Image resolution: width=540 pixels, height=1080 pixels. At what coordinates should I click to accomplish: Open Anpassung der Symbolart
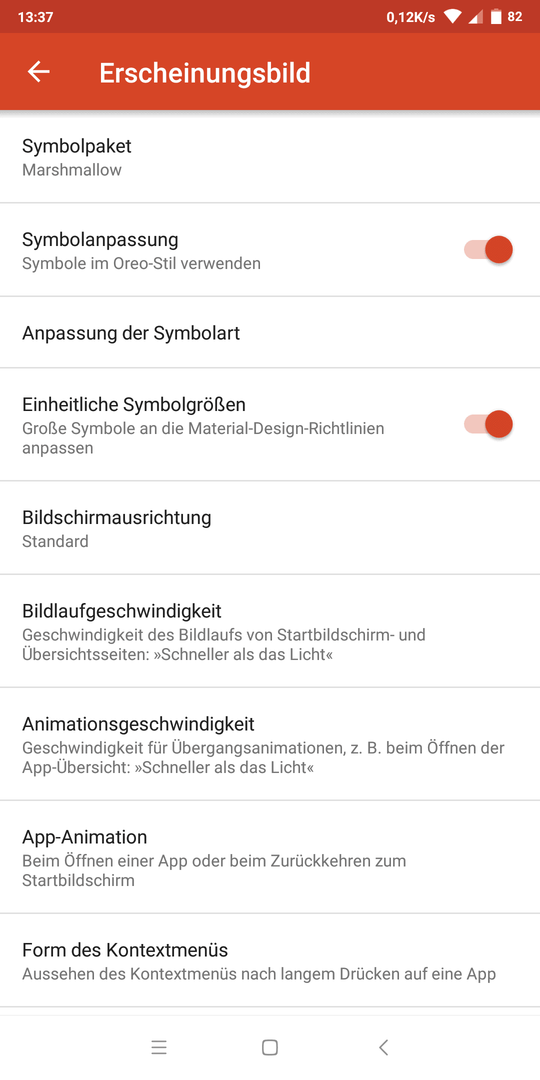[x=270, y=333]
